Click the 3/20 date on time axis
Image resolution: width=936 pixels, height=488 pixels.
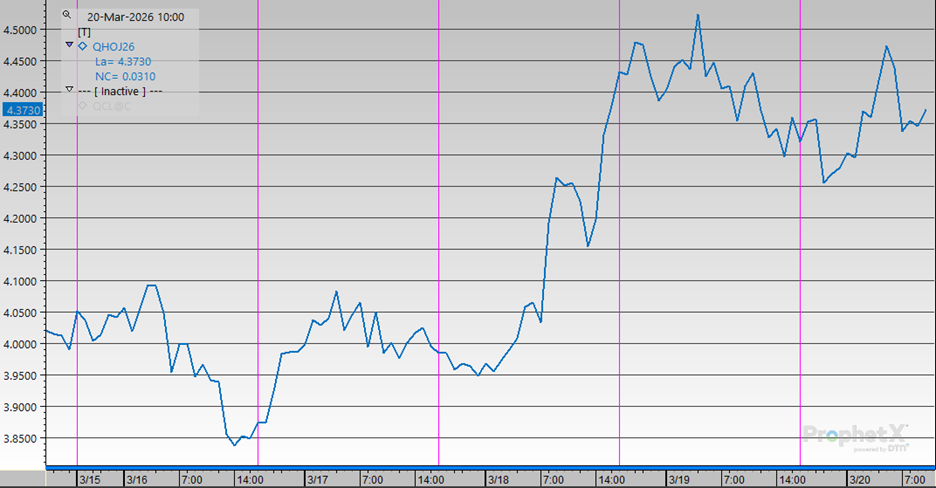click(x=860, y=480)
